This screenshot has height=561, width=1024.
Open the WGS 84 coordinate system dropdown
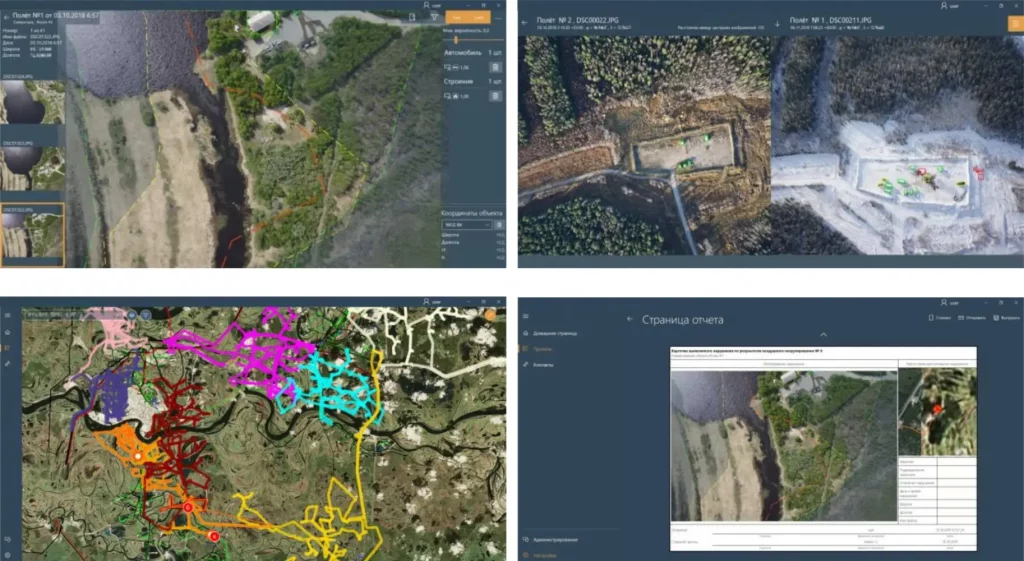coord(467,225)
